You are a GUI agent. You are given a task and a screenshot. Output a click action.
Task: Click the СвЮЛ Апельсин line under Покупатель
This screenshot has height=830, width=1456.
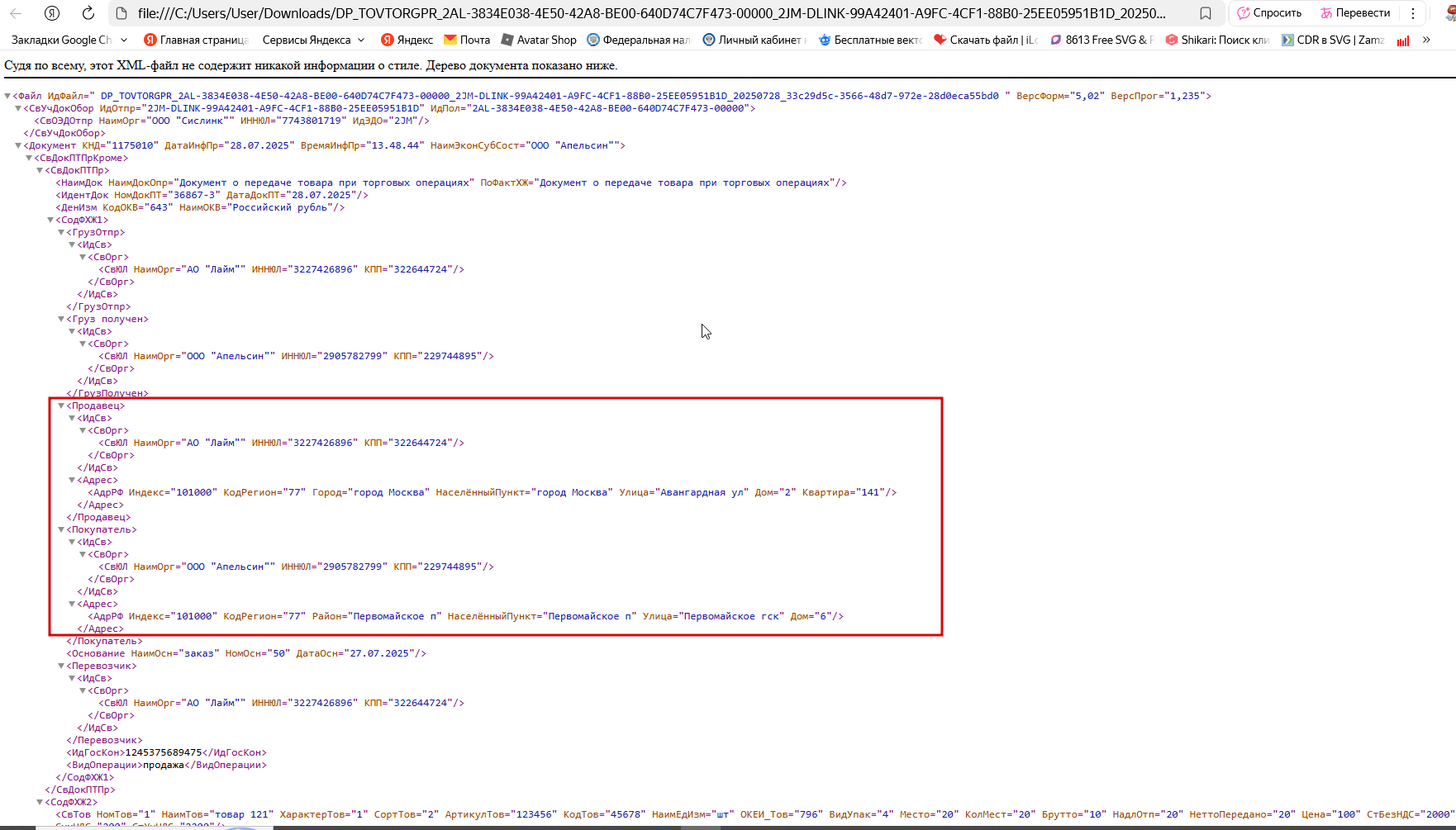[296, 567]
